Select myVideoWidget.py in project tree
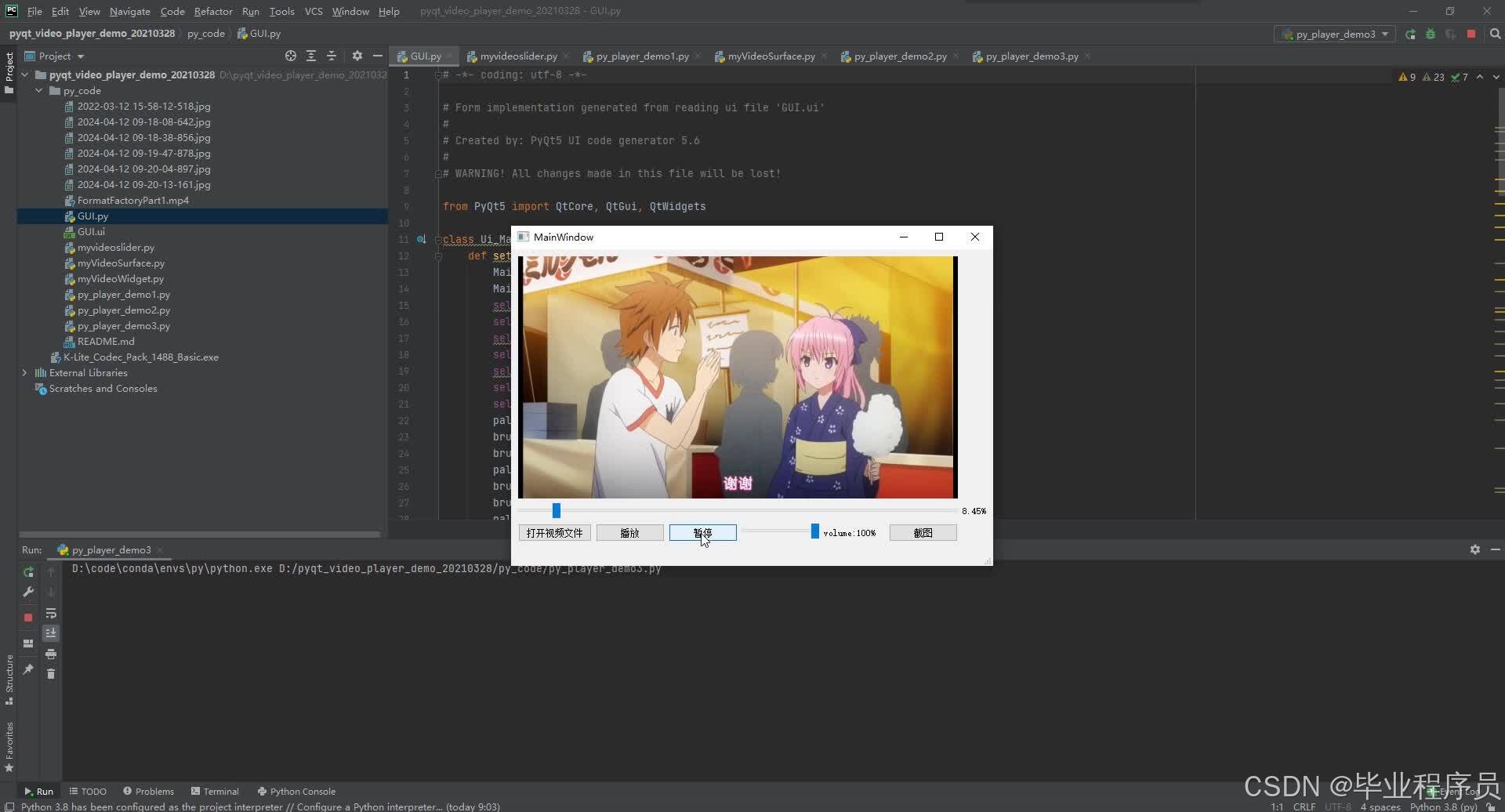The height and width of the screenshot is (812, 1505). point(121,278)
